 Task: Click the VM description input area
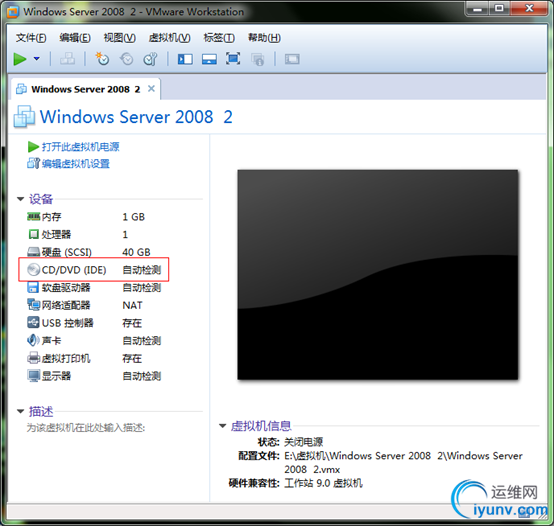point(86,428)
